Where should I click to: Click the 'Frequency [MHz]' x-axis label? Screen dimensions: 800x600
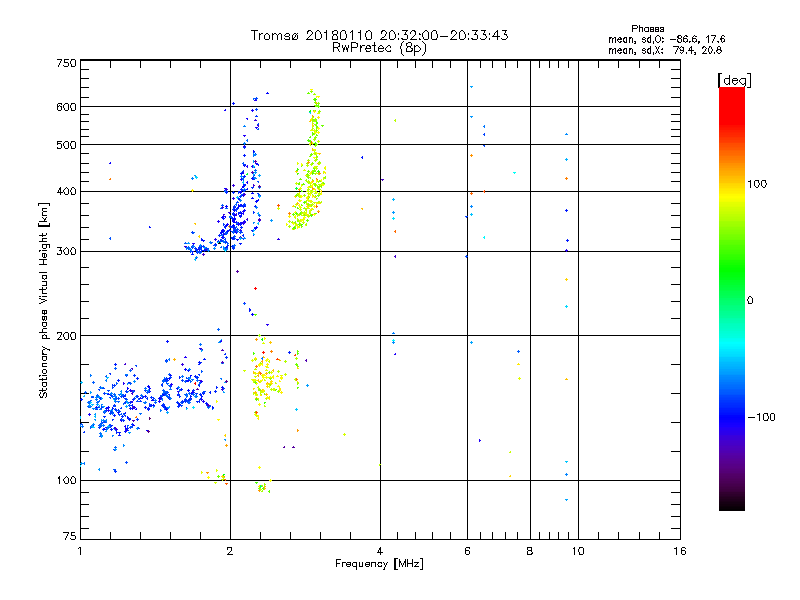[x=379, y=564]
